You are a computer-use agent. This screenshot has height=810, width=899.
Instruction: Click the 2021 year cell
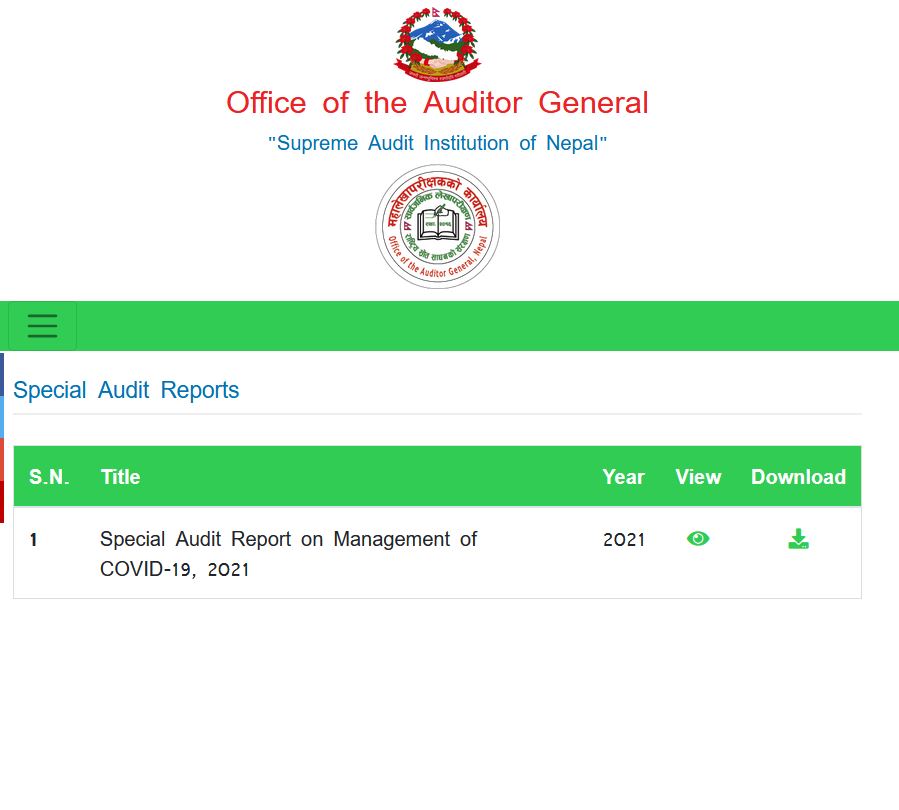coord(624,539)
